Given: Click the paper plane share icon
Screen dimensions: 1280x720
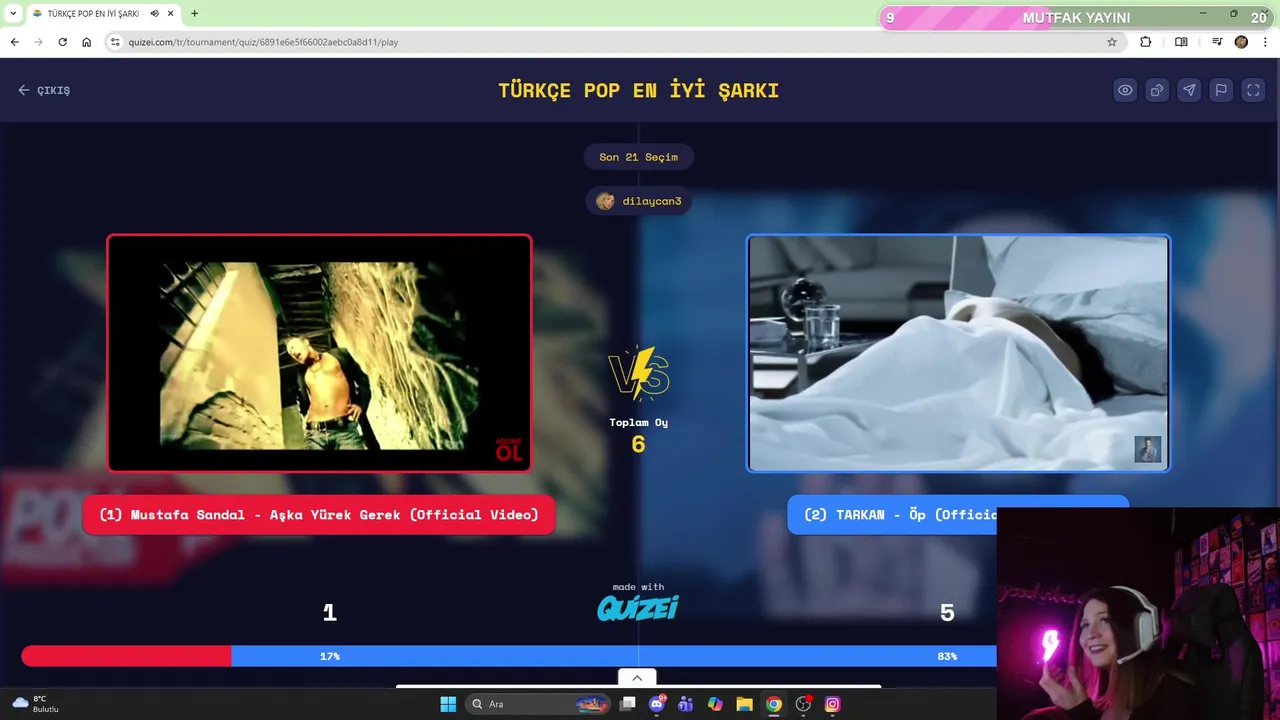Looking at the screenshot, I should (x=1189, y=90).
